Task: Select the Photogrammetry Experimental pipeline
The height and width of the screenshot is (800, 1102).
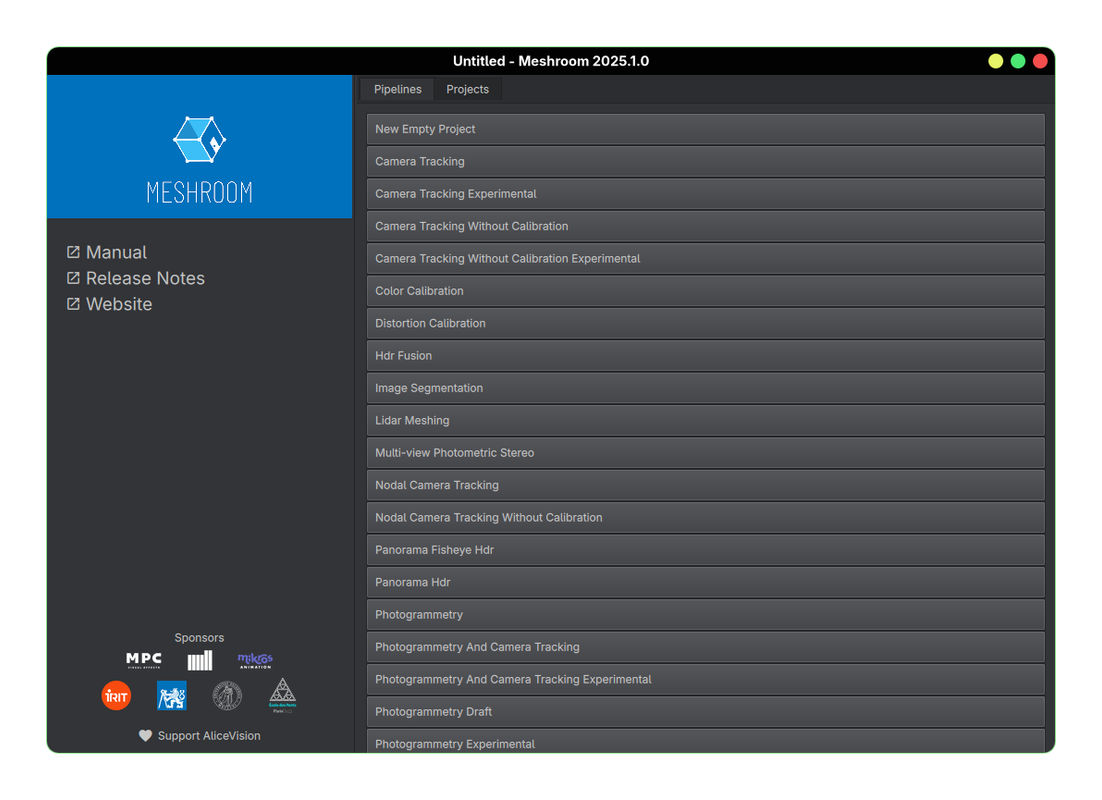Action: tap(706, 741)
